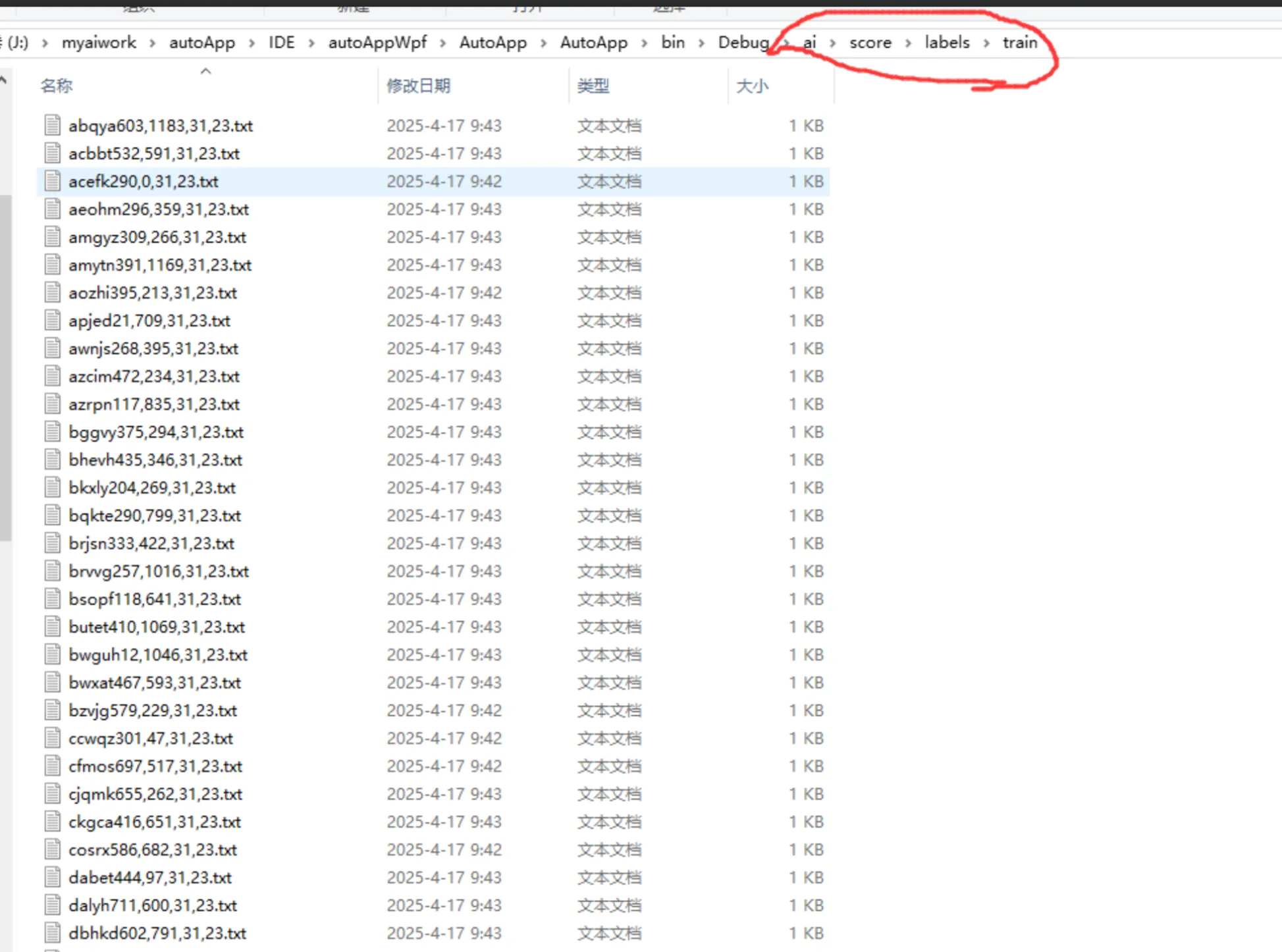This screenshot has height=952, width=1282.
Task: Click file icon of bqkte290,799,31,23.txt
Action: pos(53,515)
